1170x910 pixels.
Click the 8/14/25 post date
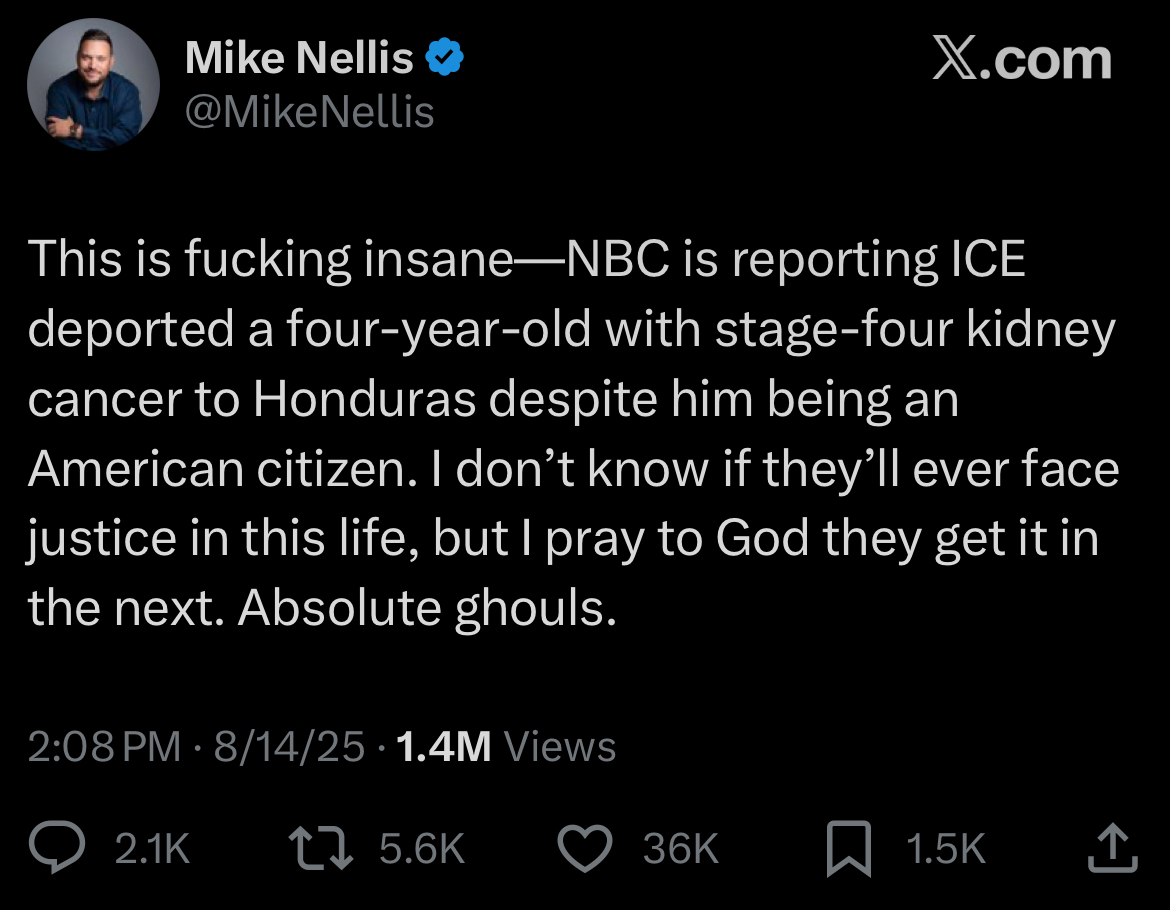click(x=290, y=746)
